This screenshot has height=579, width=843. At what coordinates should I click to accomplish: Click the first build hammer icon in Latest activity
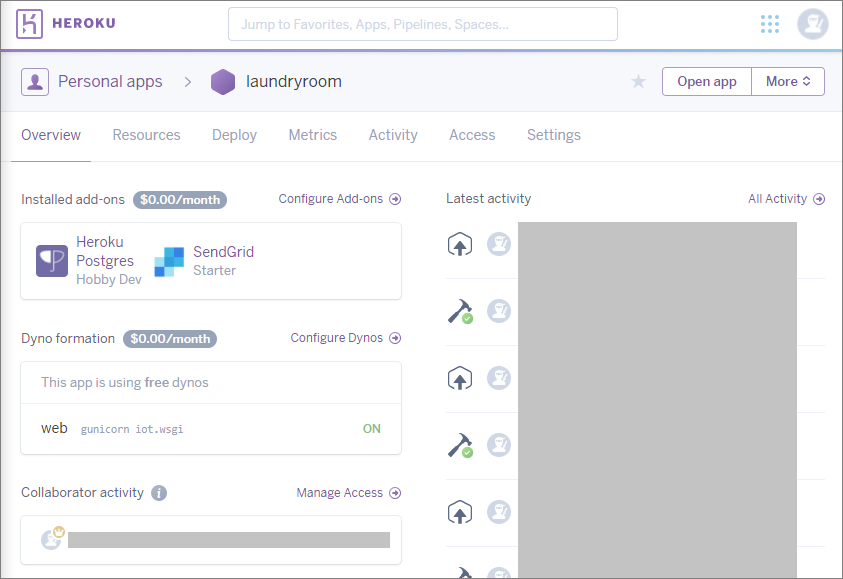[x=460, y=311]
